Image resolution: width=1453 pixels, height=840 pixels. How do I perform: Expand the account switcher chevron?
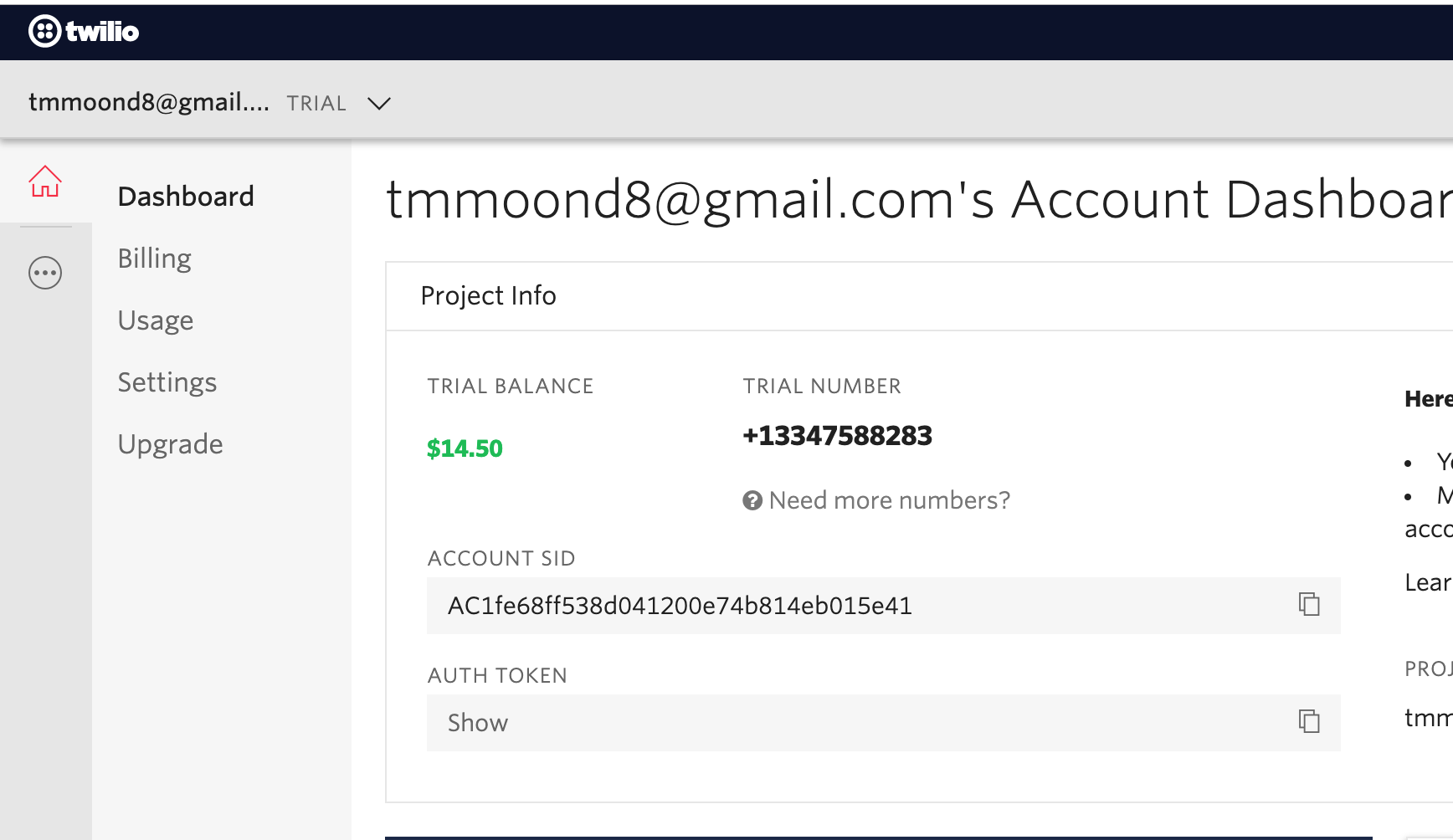click(x=379, y=103)
